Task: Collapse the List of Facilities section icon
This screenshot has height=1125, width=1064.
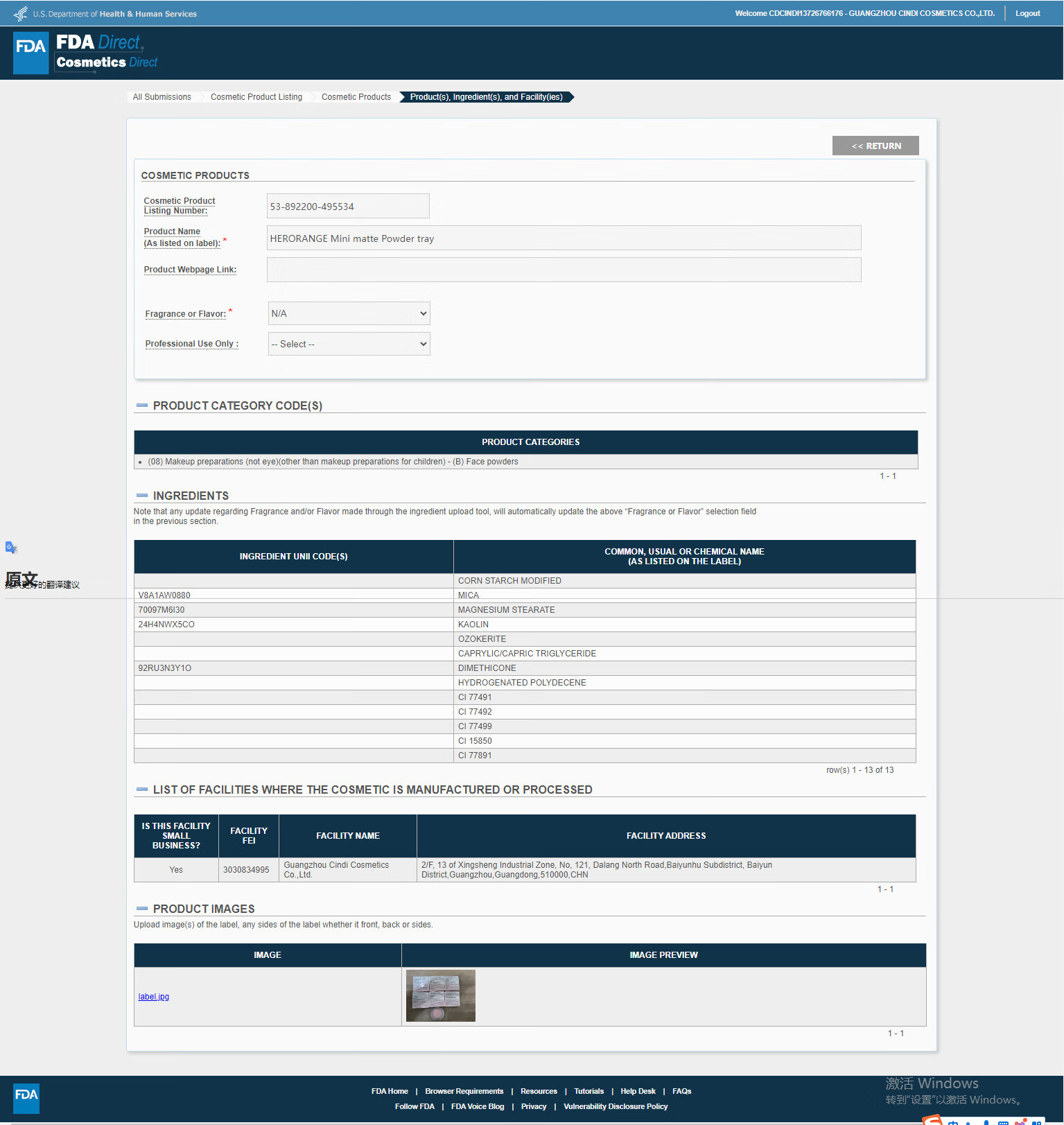Action: coord(142,790)
